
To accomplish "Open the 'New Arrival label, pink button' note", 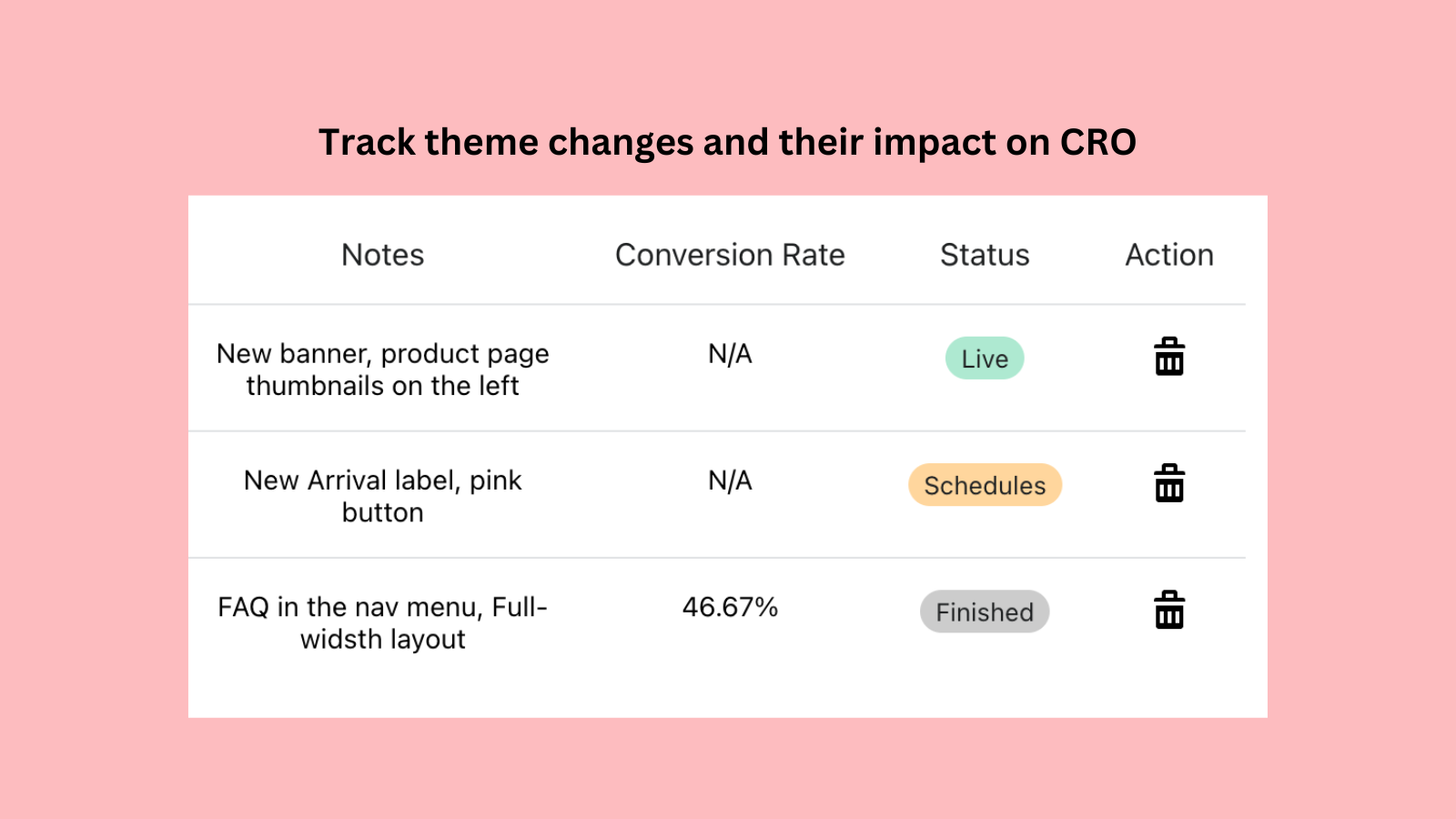I will [x=382, y=496].
